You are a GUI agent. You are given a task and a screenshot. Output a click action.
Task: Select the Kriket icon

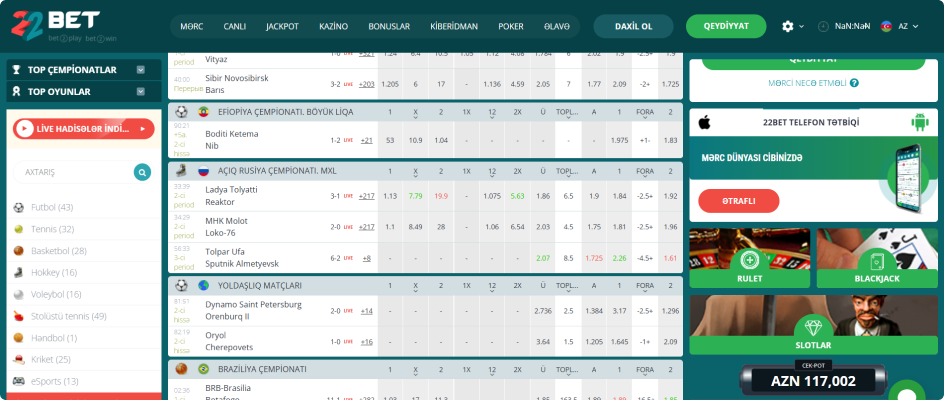tap(19, 360)
